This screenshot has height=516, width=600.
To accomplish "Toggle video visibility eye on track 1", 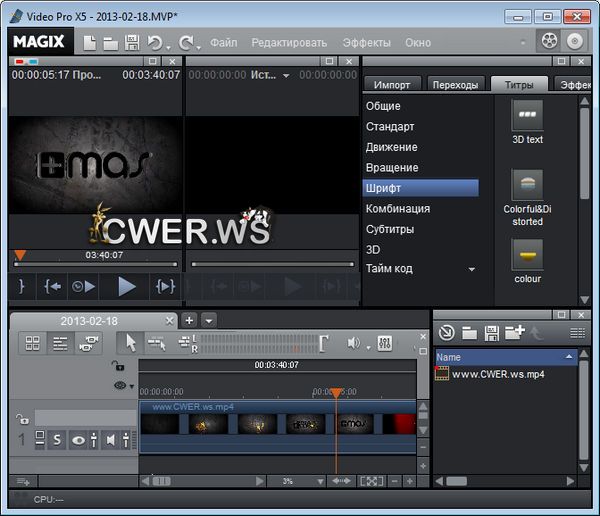I will pos(78,440).
